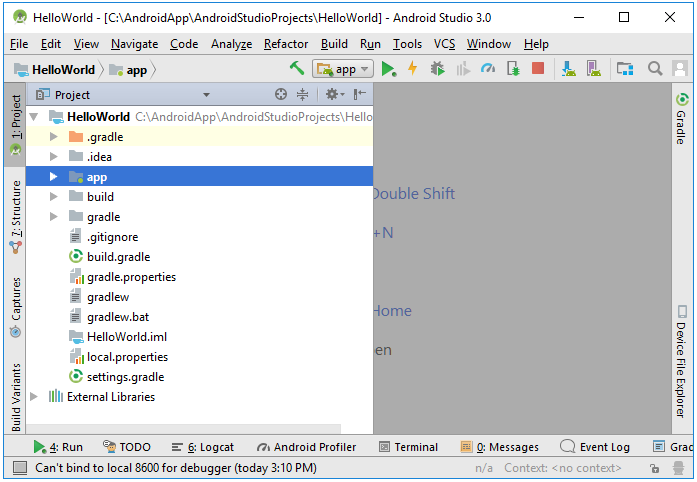The height and width of the screenshot is (482, 697).
Task: Open the Captures side tab
Action: 16,307
